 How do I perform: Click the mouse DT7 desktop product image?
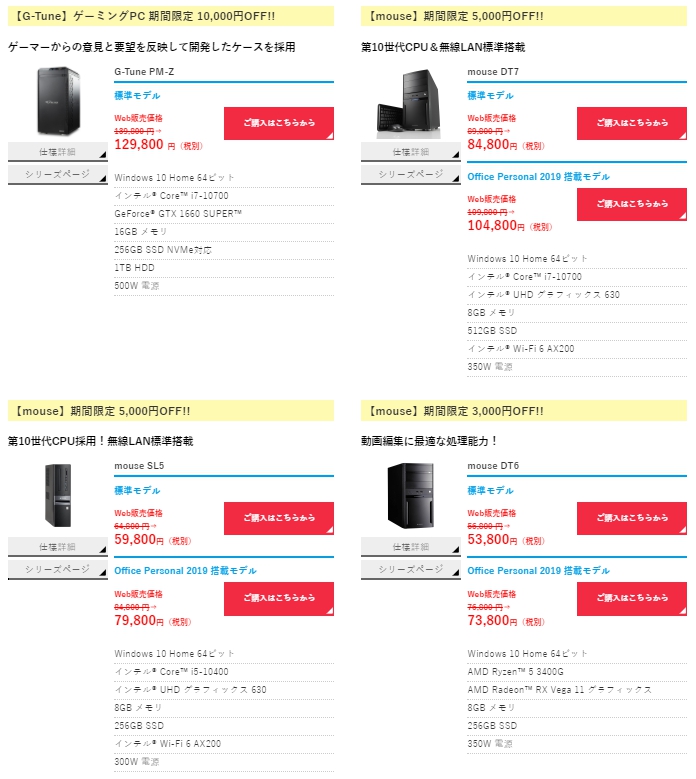[409, 103]
